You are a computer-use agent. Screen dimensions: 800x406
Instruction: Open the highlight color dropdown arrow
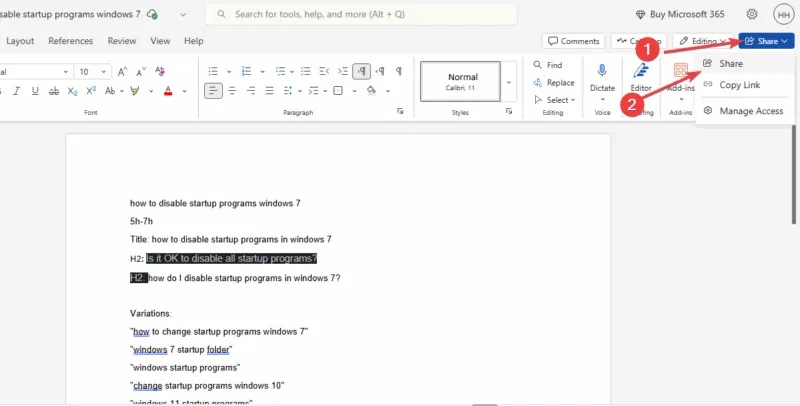pos(151,91)
